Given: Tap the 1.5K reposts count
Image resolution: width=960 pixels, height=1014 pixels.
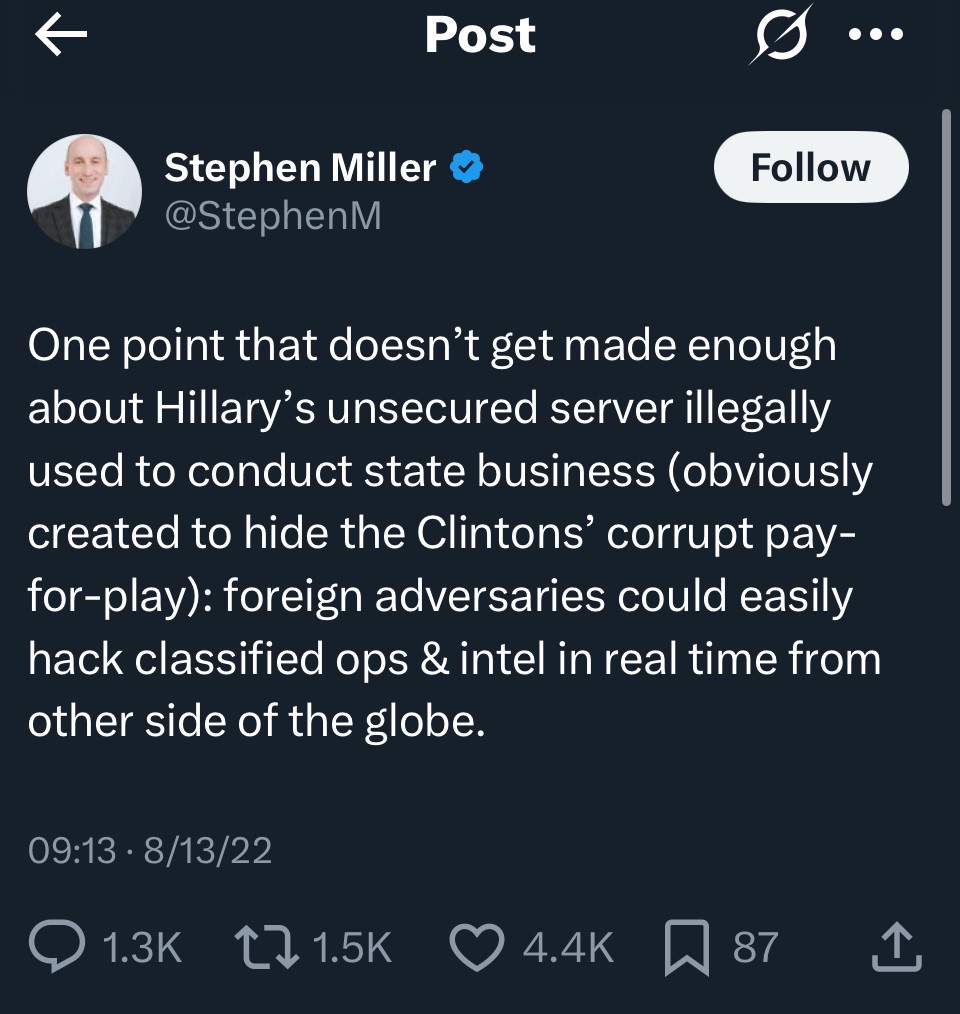Looking at the screenshot, I should 352,947.
